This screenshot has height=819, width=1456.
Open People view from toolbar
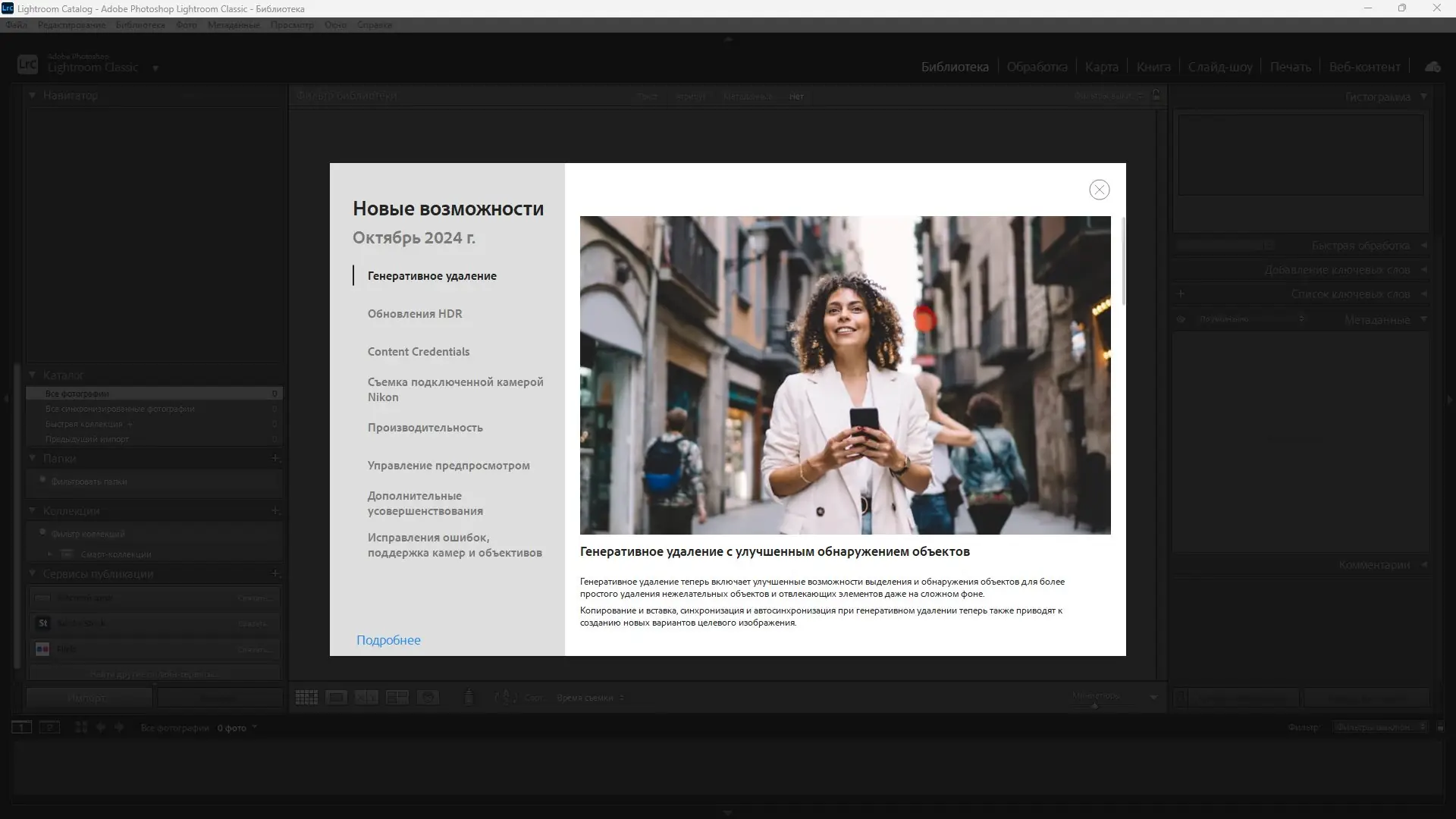pos(428,698)
